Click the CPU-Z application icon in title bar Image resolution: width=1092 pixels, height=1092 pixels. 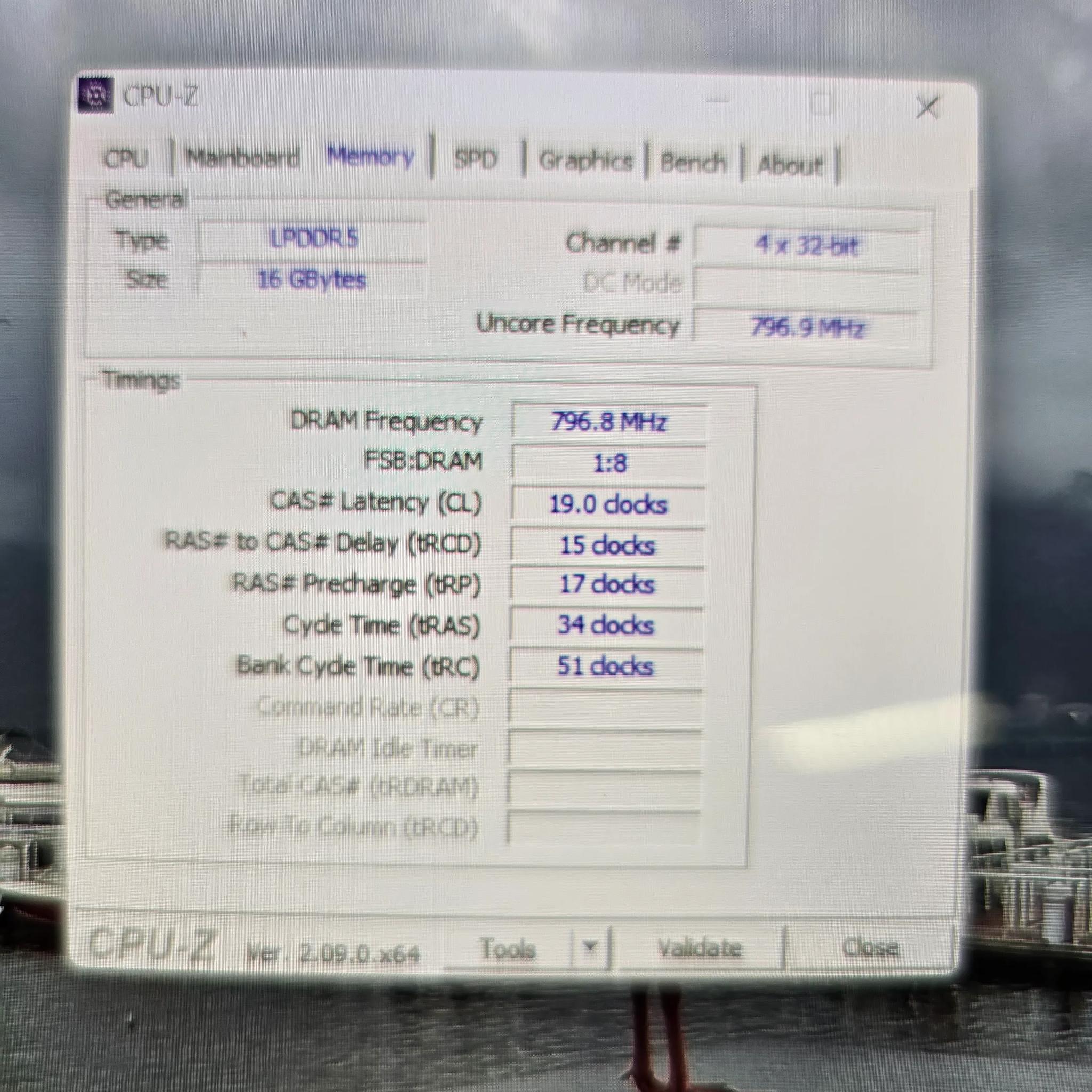coord(95,96)
